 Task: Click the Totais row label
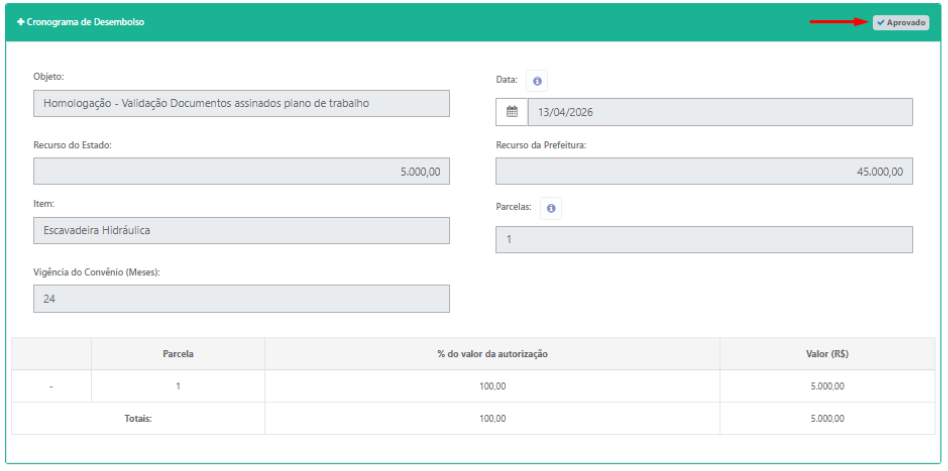[138, 418]
